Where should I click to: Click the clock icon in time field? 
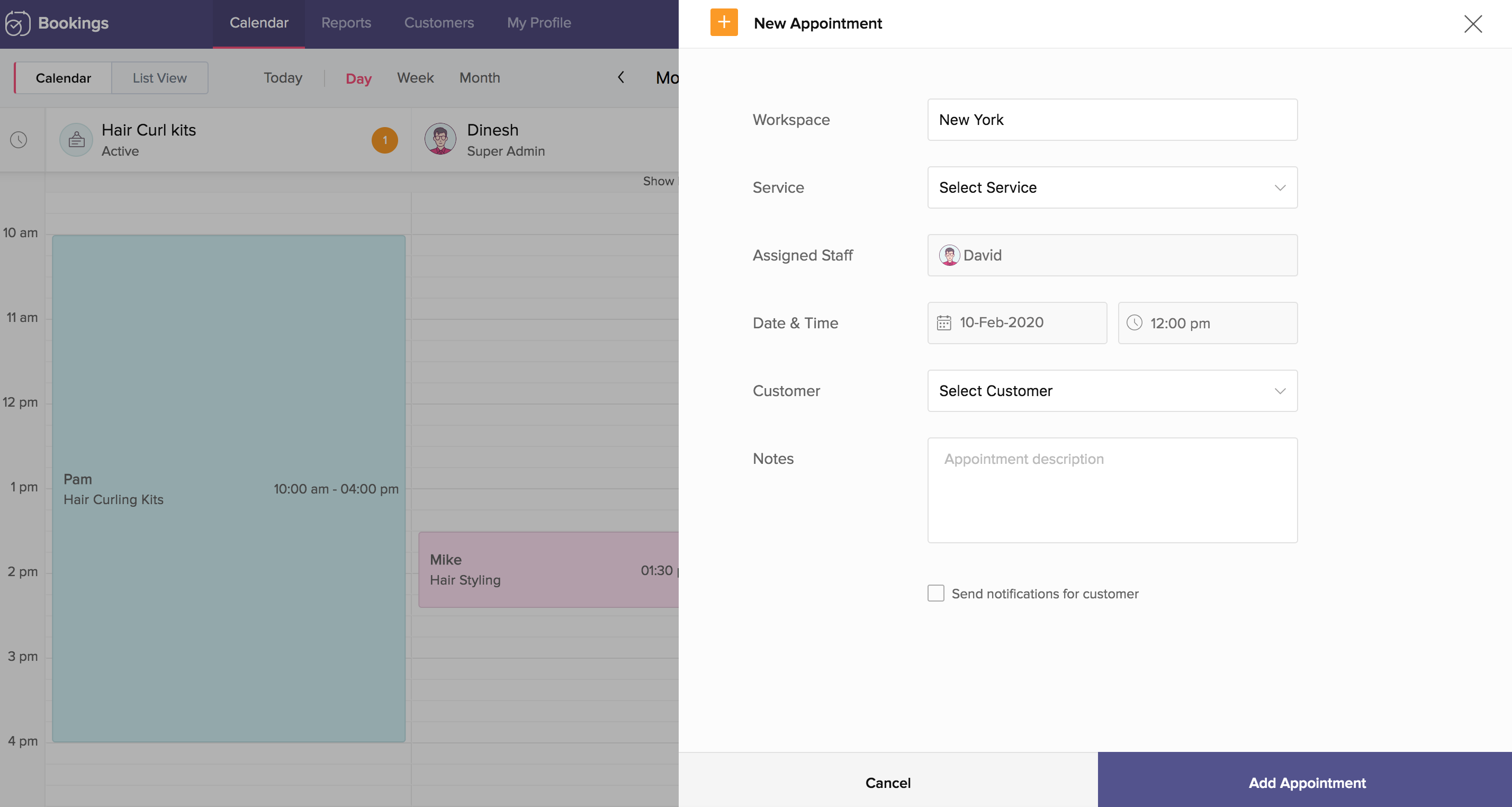coord(1134,323)
